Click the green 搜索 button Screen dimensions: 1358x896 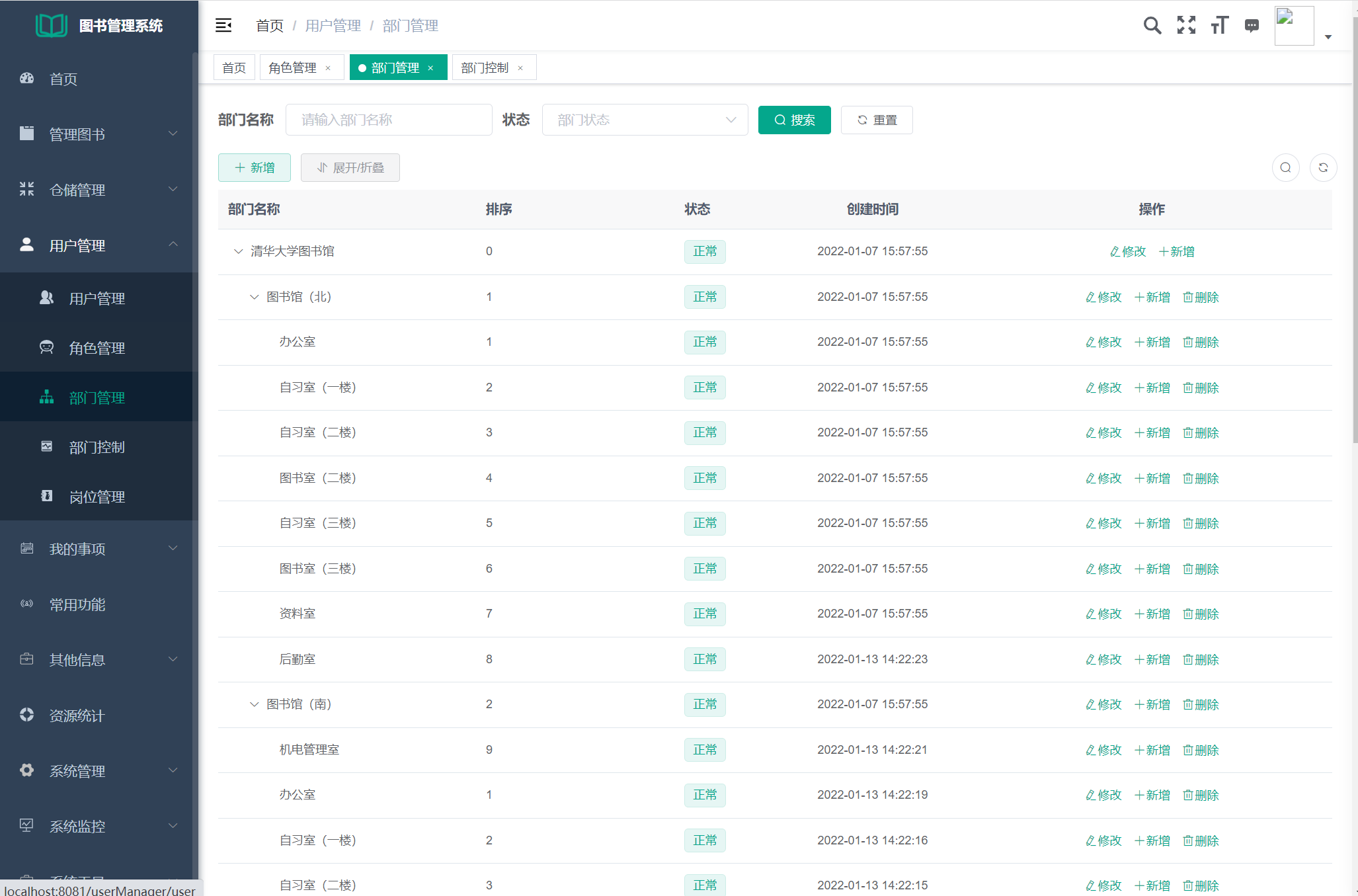(x=794, y=120)
